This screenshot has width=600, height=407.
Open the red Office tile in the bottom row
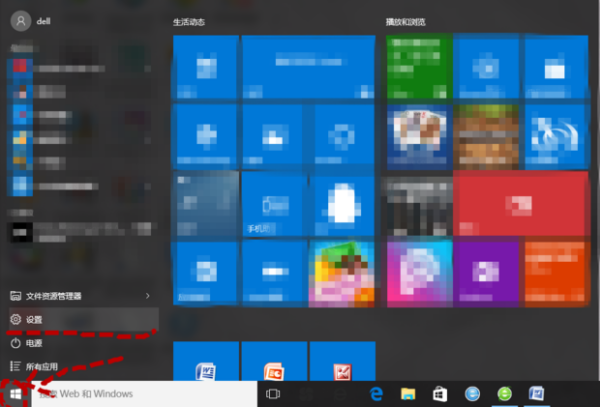[342, 361]
